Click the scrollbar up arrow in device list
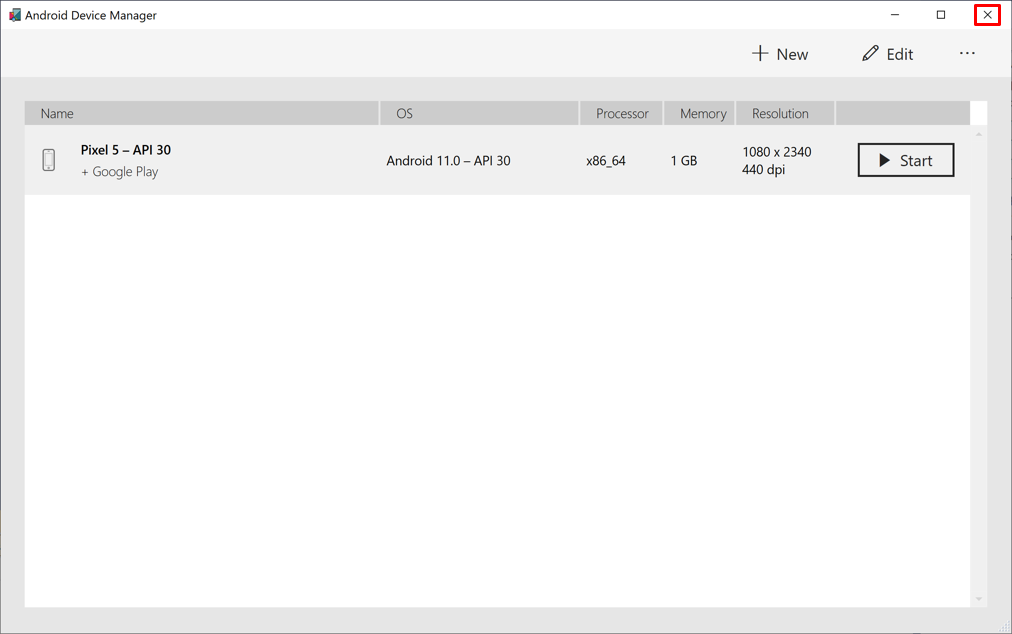Image resolution: width=1012 pixels, height=634 pixels. (979, 134)
